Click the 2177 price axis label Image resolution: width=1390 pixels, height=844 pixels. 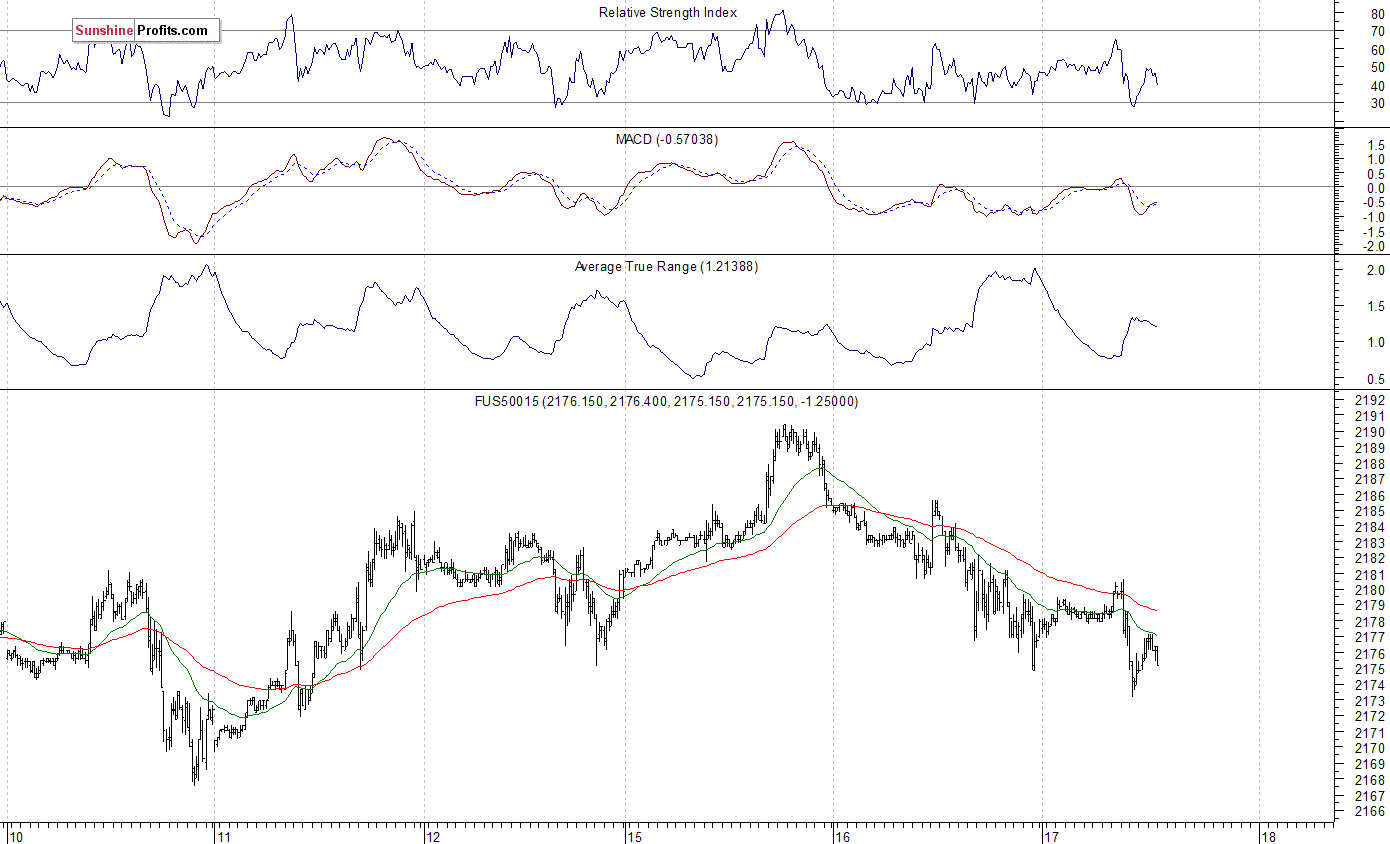pos(1369,638)
